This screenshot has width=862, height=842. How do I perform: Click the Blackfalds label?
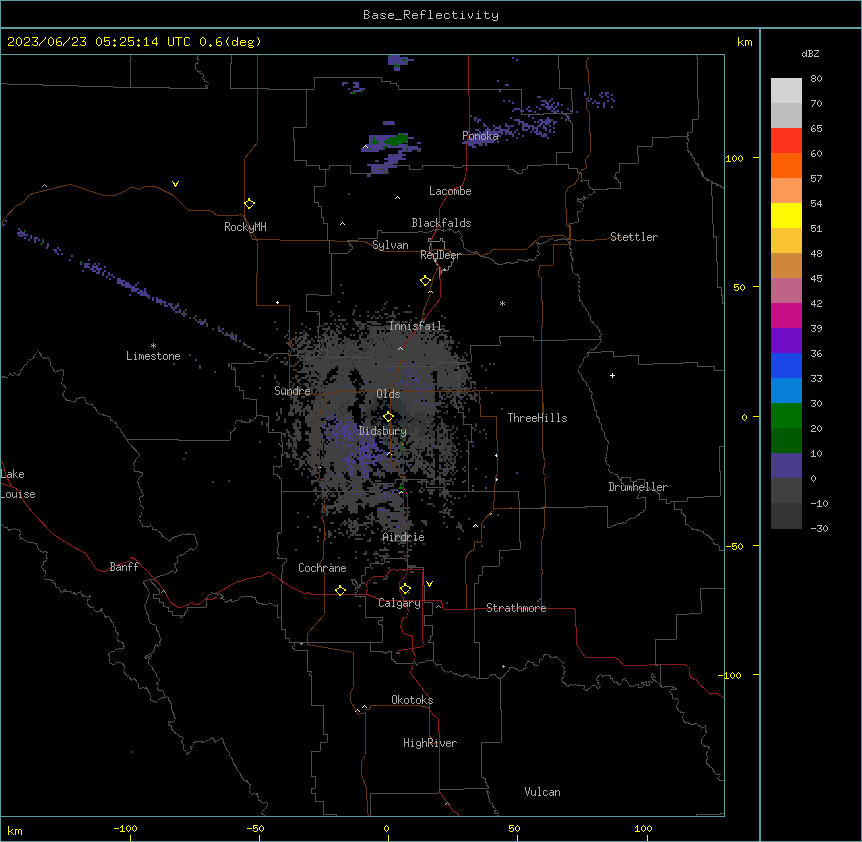tap(441, 223)
